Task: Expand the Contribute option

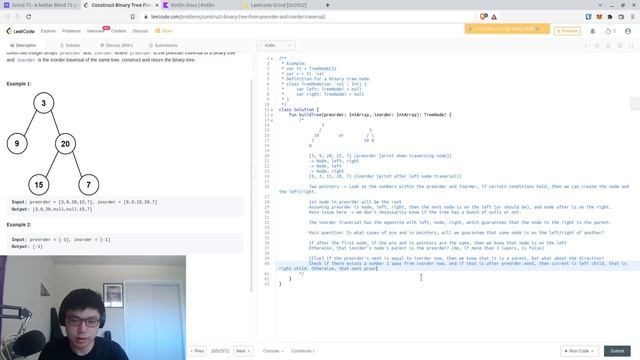Action: (x=303, y=351)
